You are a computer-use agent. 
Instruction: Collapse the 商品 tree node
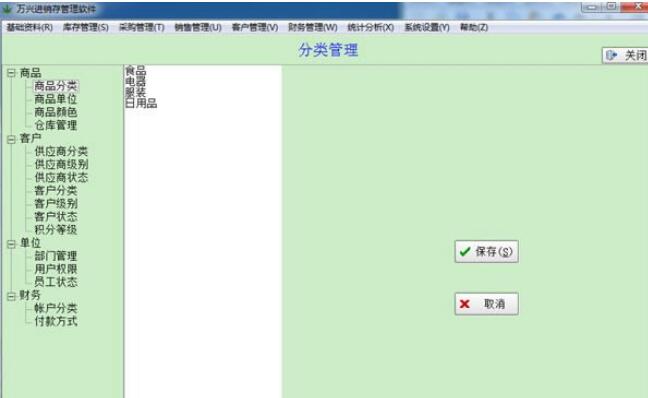11,73
